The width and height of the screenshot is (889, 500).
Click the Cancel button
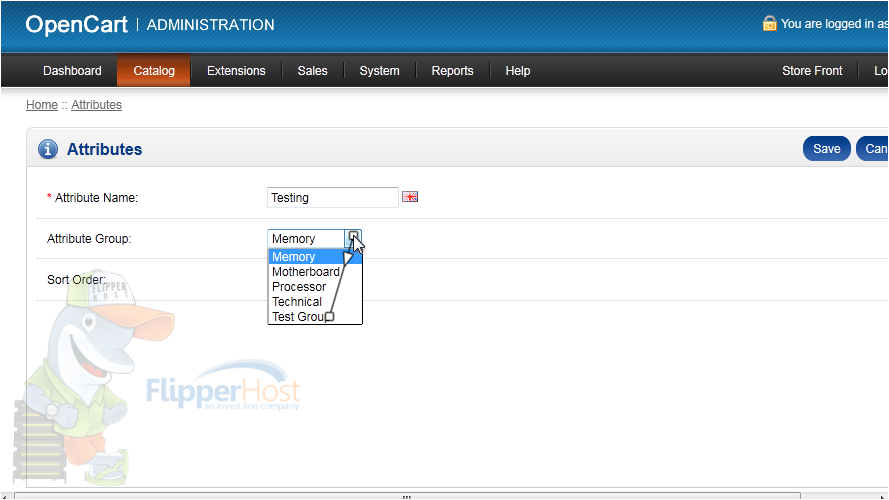873,149
